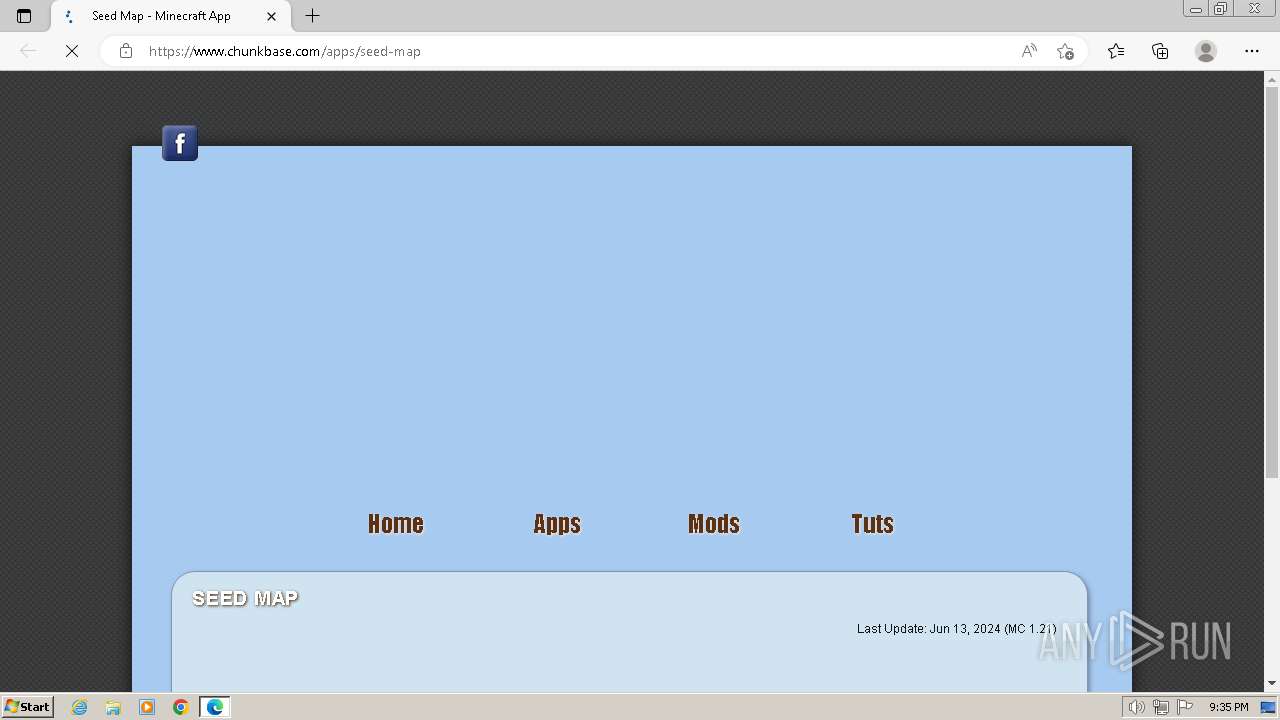Add this page to favorites
The width and height of the screenshot is (1280, 720).
pos(1065,51)
